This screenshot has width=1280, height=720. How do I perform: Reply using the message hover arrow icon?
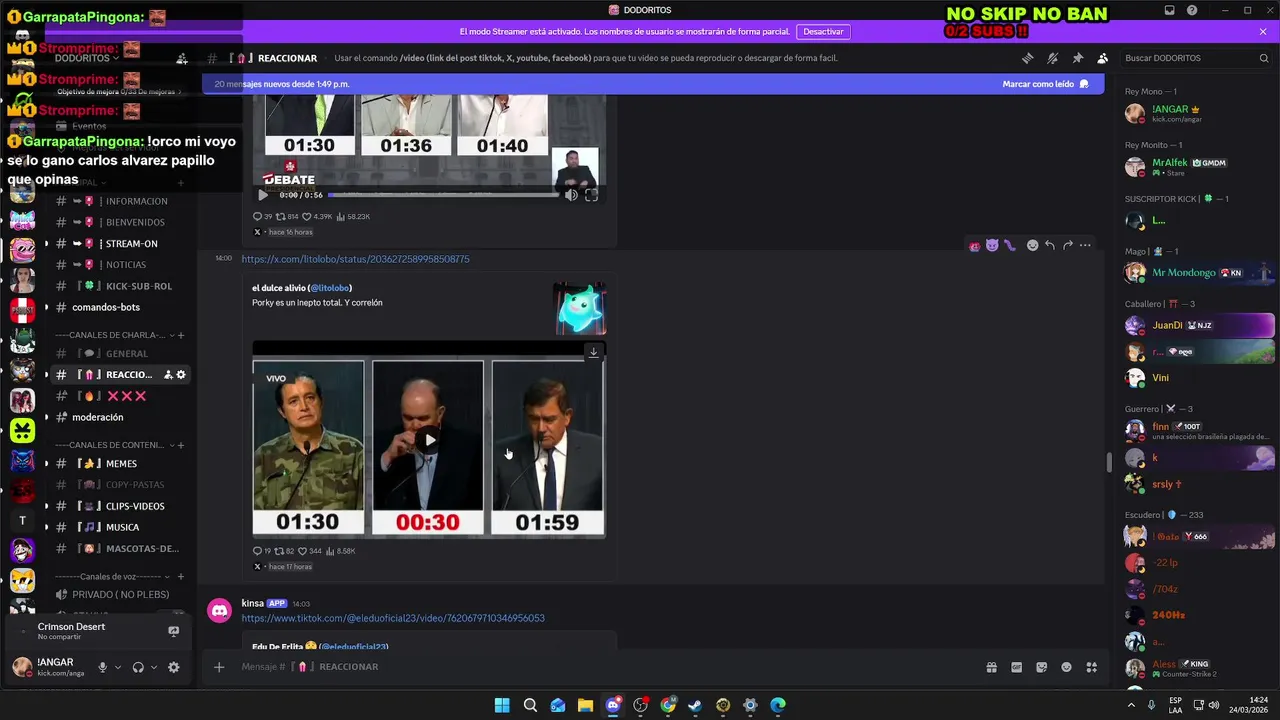point(1049,245)
